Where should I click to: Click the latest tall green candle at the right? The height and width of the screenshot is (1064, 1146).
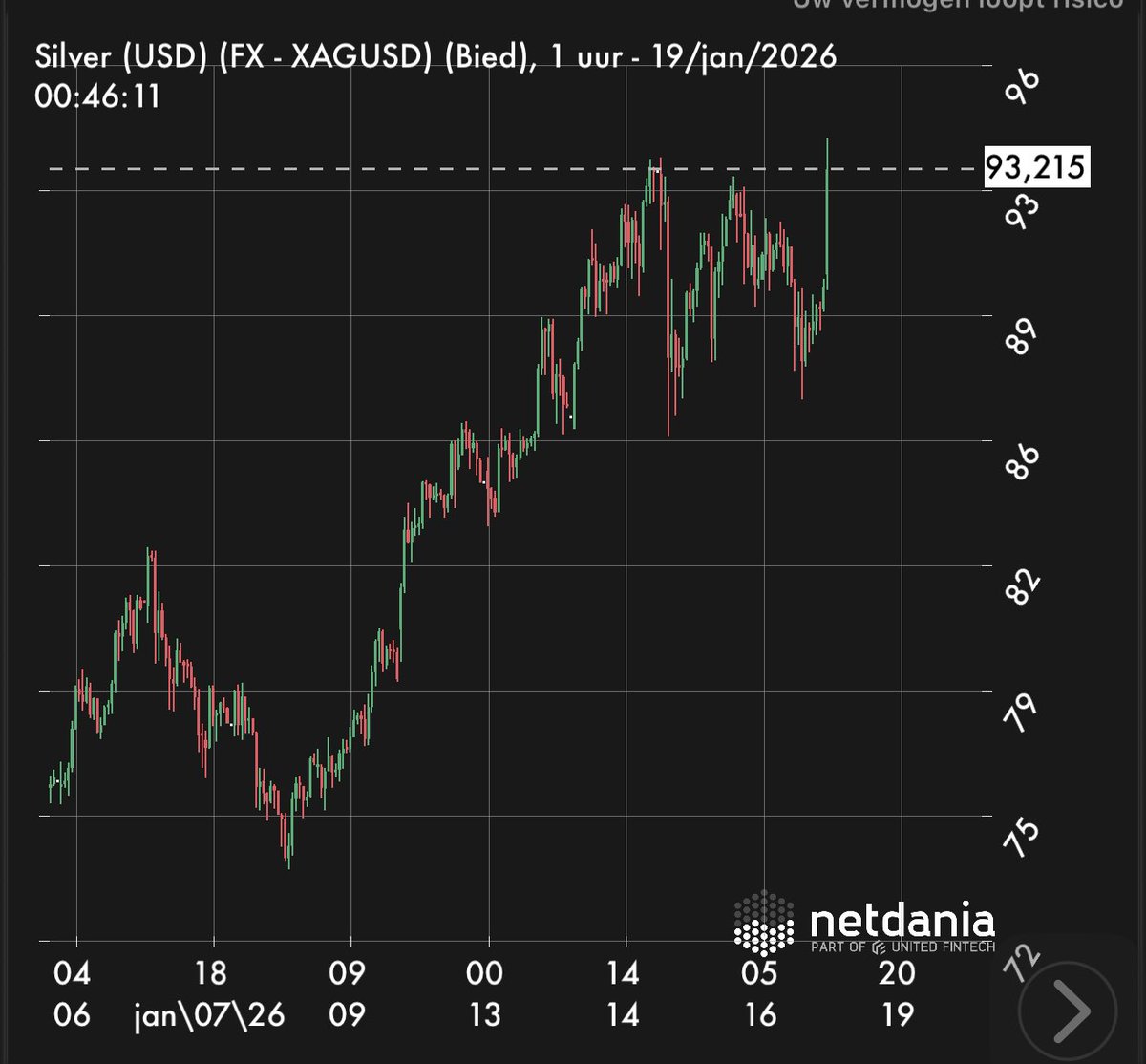(826, 212)
